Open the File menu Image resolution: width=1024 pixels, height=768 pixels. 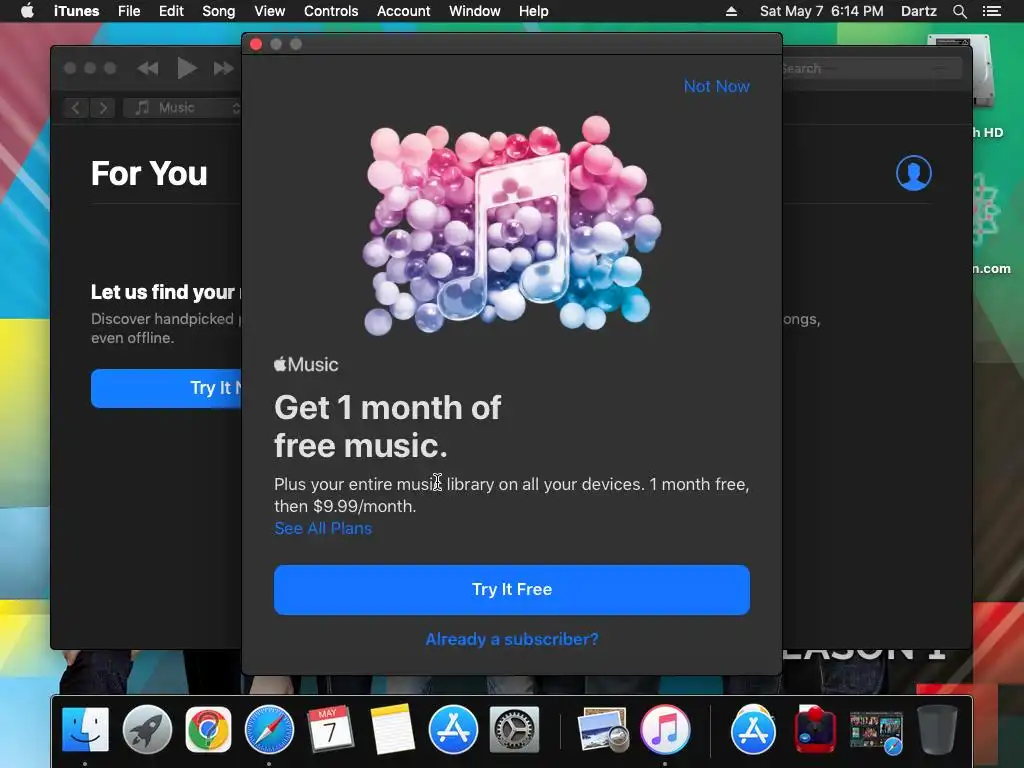tap(129, 11)
